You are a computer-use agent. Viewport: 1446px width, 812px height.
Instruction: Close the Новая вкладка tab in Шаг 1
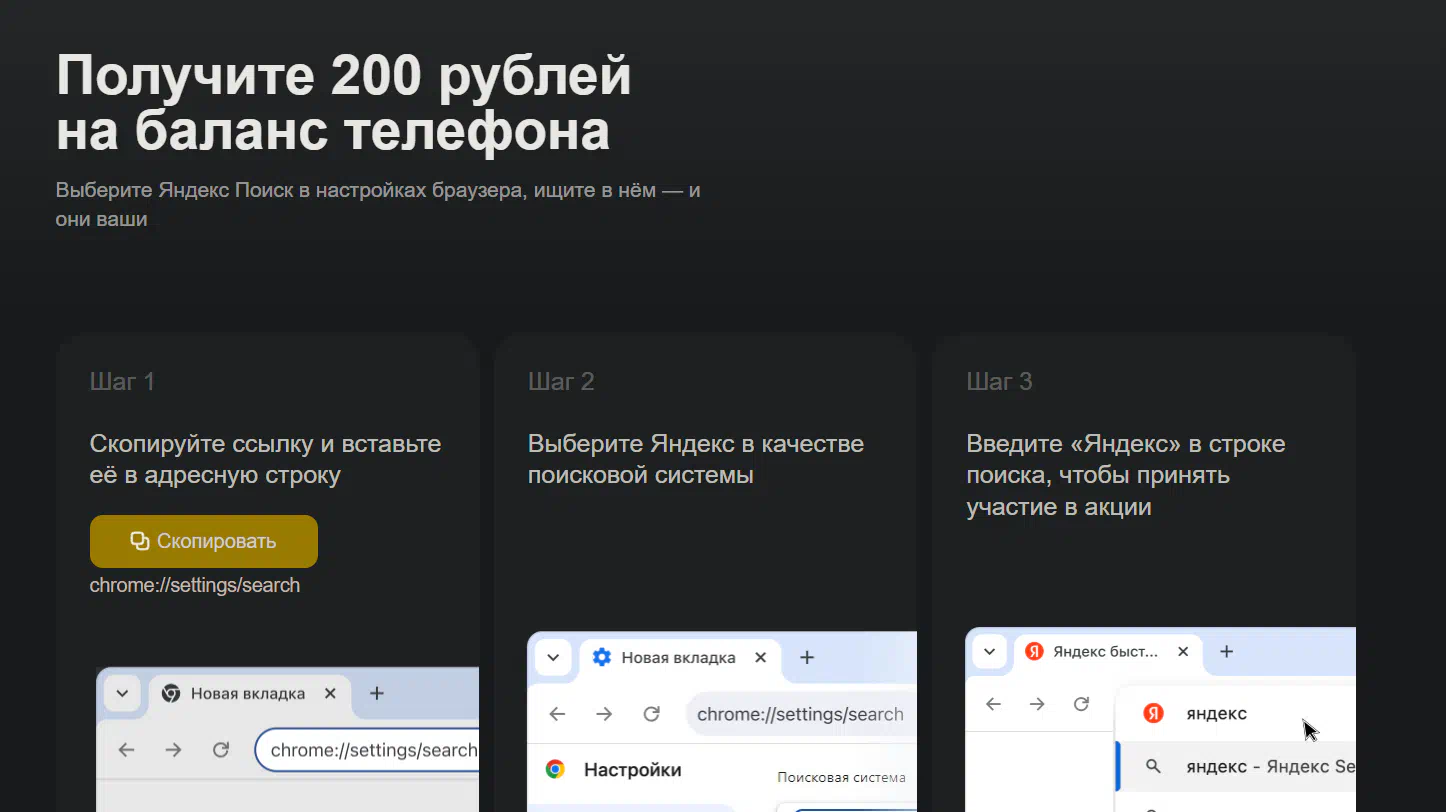tap(331, 693)
